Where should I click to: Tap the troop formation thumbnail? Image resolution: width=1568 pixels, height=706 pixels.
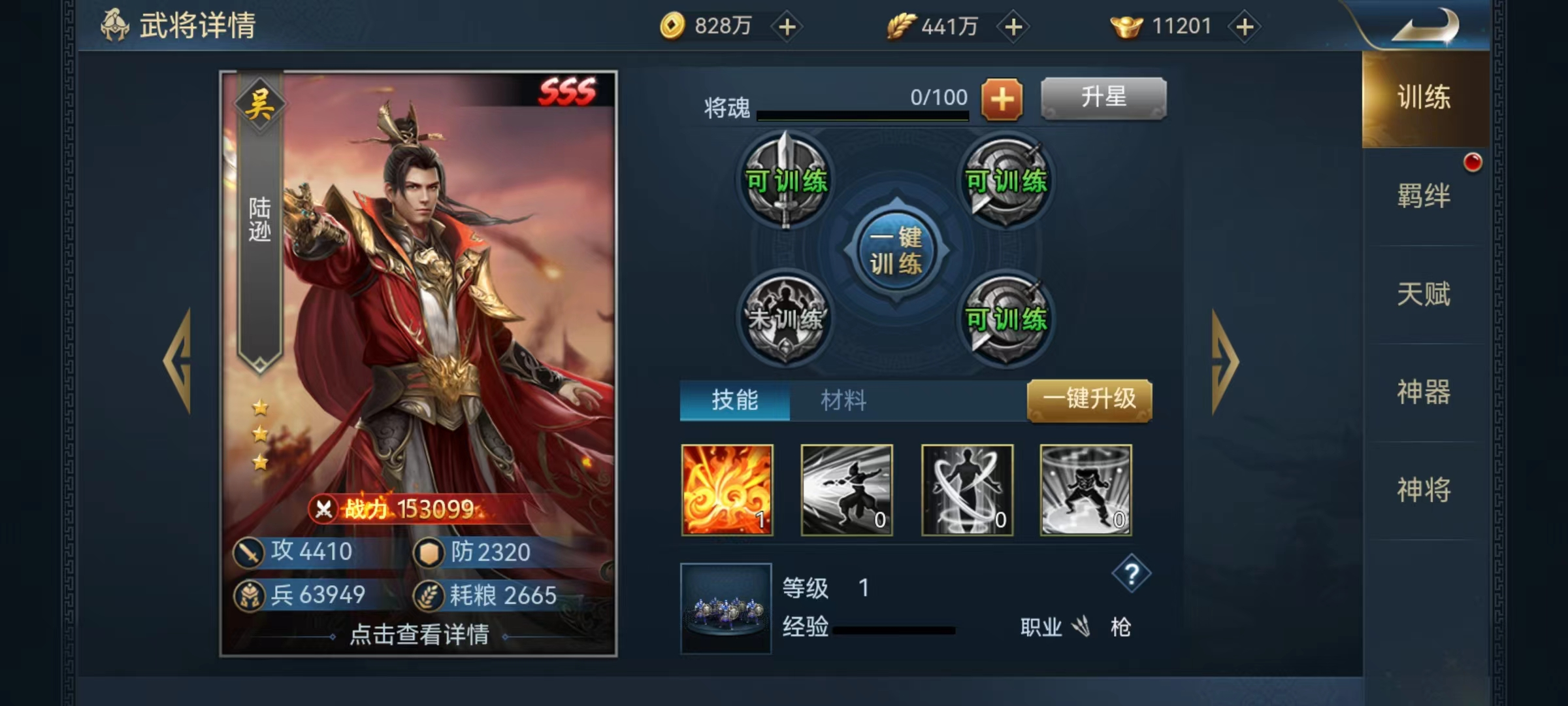(726, 609)
